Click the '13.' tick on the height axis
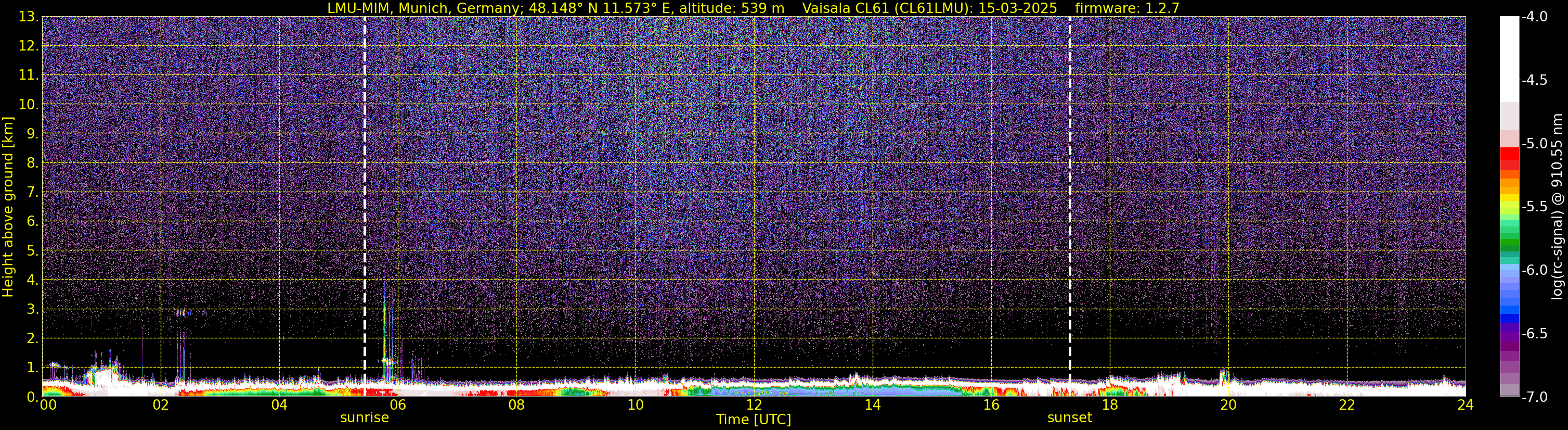The image size is (1568, 430). [29, 17]
